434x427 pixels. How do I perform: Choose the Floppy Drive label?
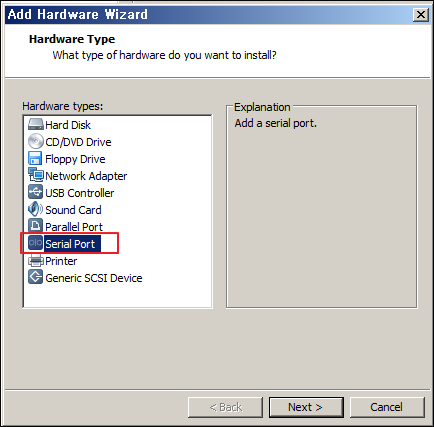[75, 159]
